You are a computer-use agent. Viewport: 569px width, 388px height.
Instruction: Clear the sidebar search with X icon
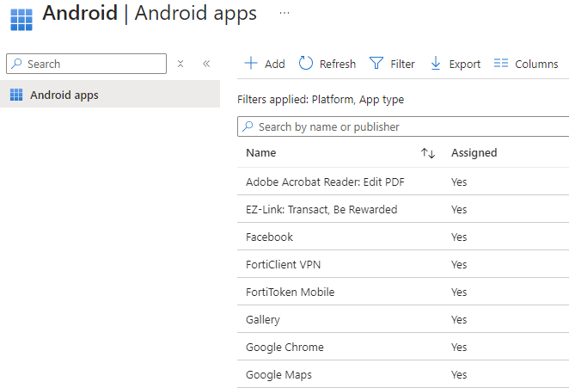pos(180,64)
